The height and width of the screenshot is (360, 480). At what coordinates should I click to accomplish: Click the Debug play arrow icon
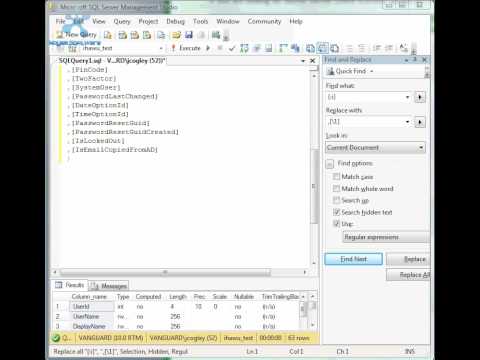[x=208, y=48]
